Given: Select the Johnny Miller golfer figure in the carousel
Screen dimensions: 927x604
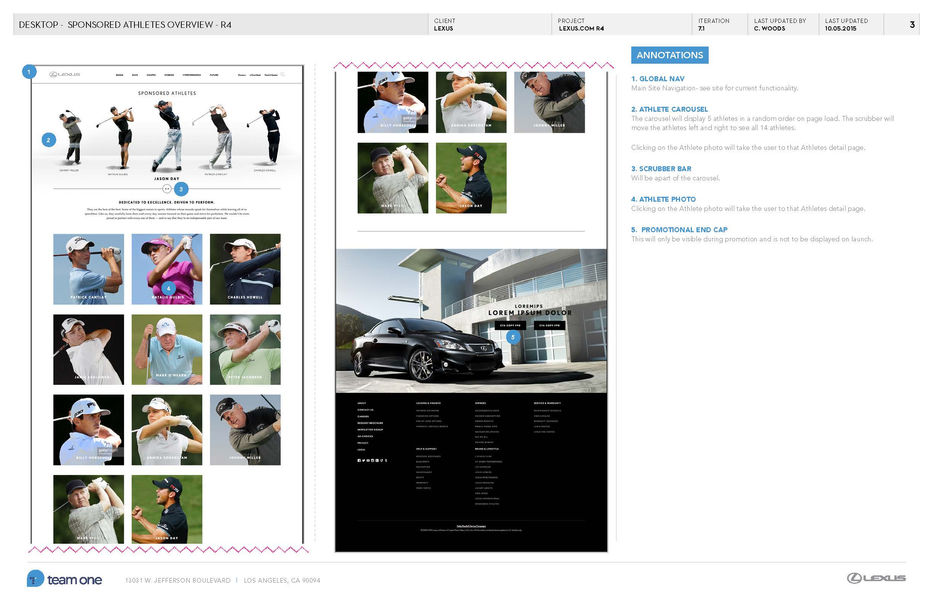Looking at the screenshot, I should 72,137.
